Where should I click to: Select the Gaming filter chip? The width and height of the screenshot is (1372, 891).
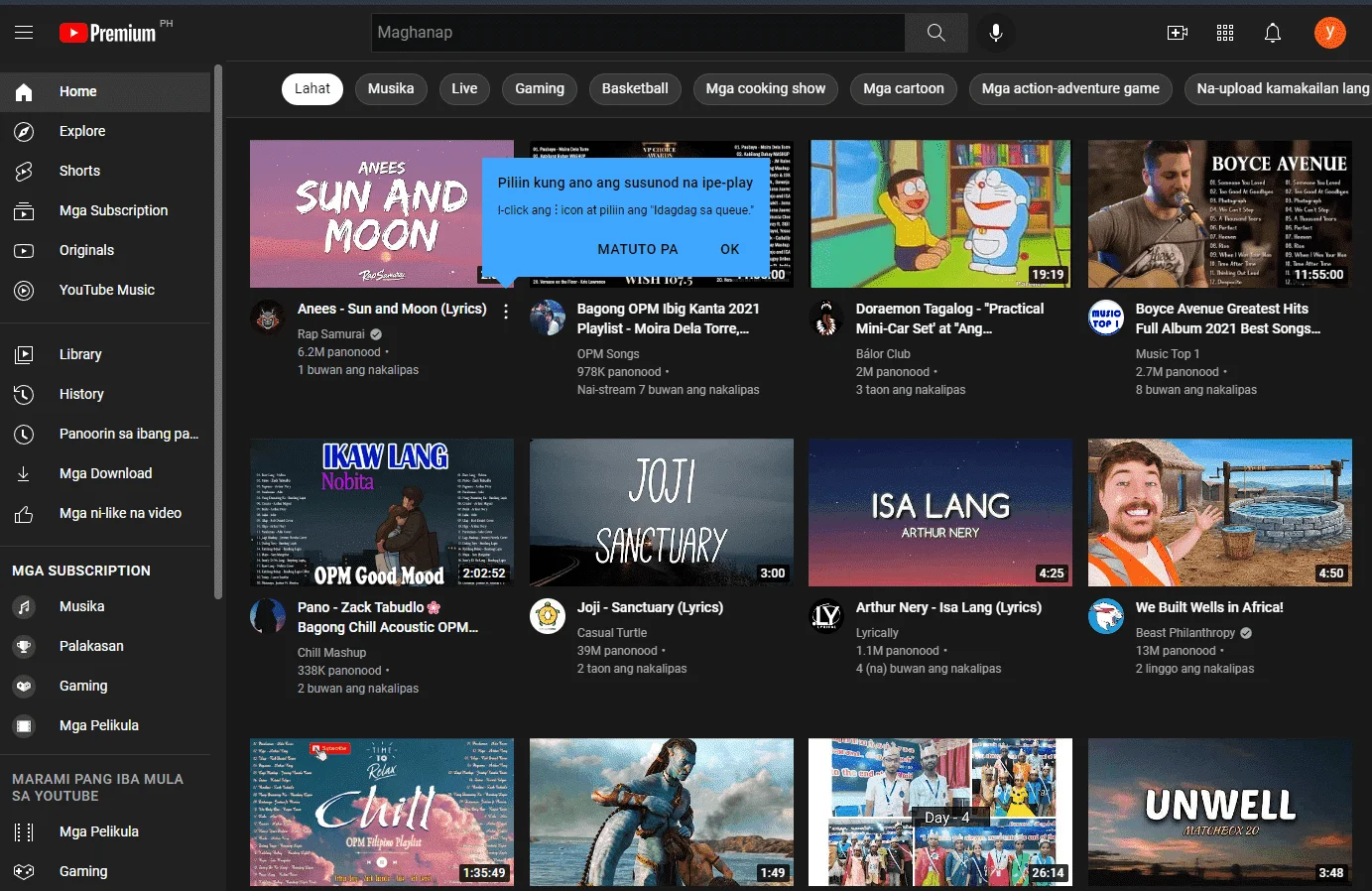click(x=540, y=88)
